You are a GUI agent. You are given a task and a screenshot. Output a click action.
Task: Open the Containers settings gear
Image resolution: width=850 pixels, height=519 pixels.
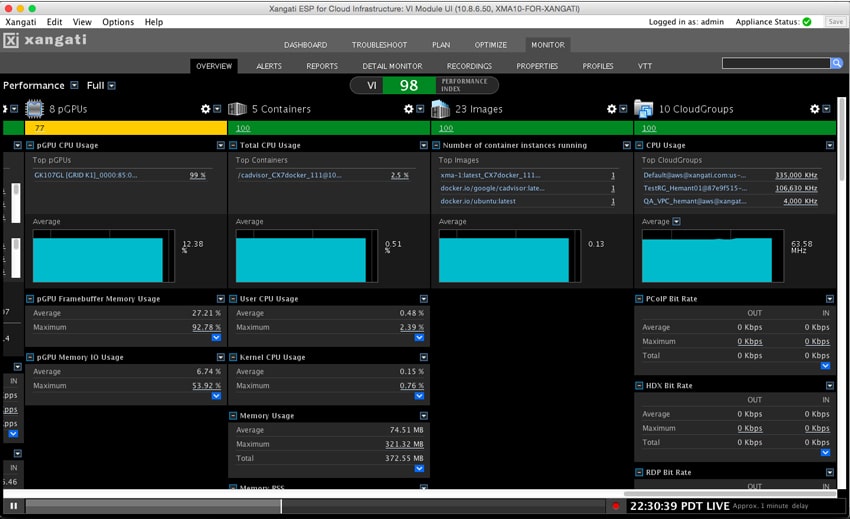coord(409,109)
